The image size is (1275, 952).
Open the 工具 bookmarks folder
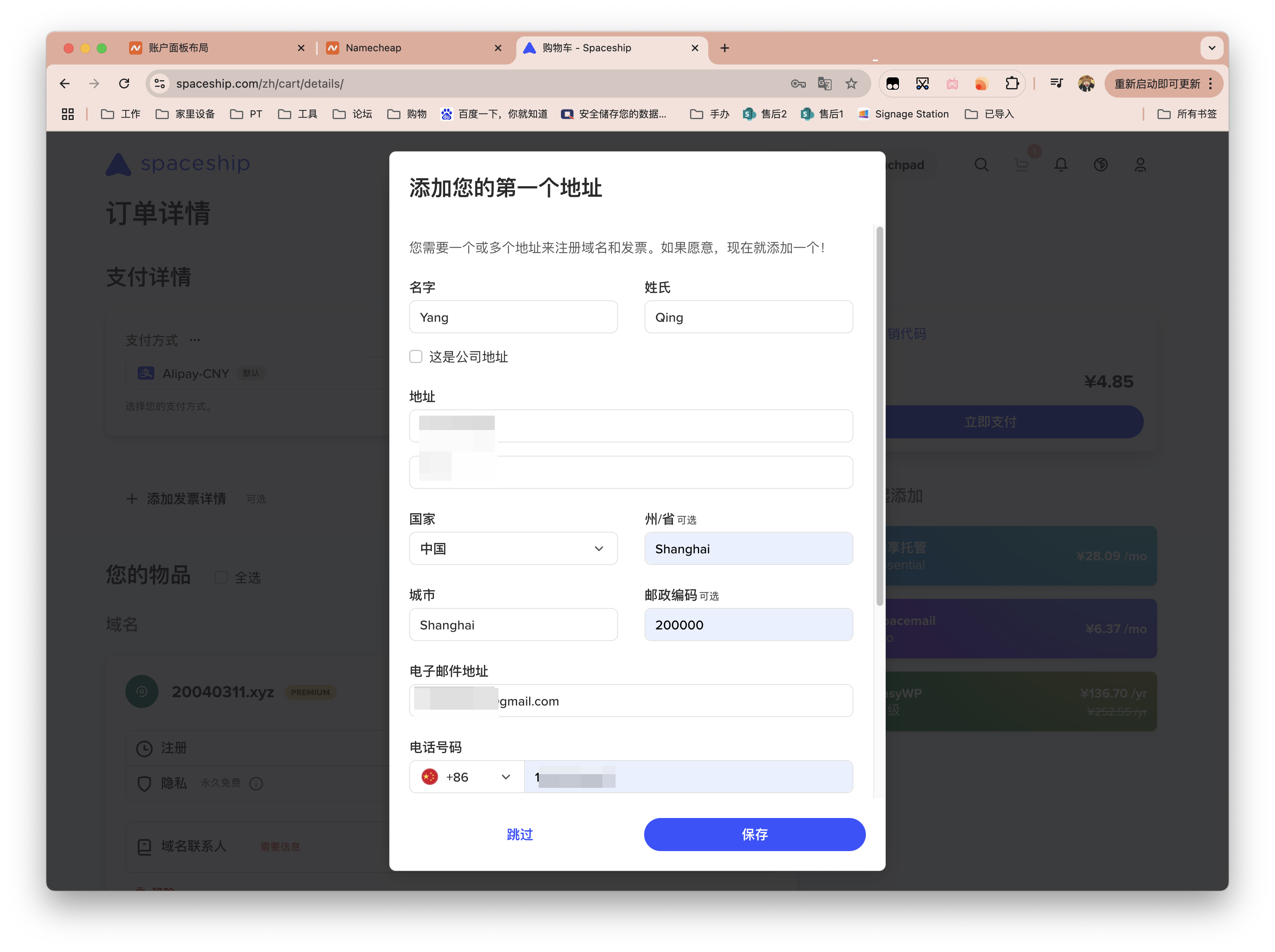[x=297, y=114]
